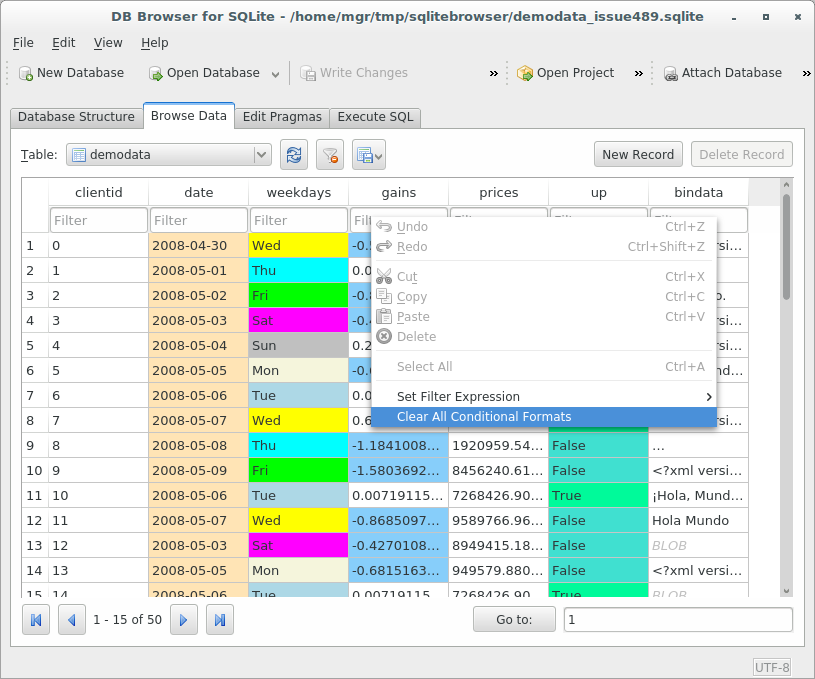Sort by the bindata column header

pos(699,193)
